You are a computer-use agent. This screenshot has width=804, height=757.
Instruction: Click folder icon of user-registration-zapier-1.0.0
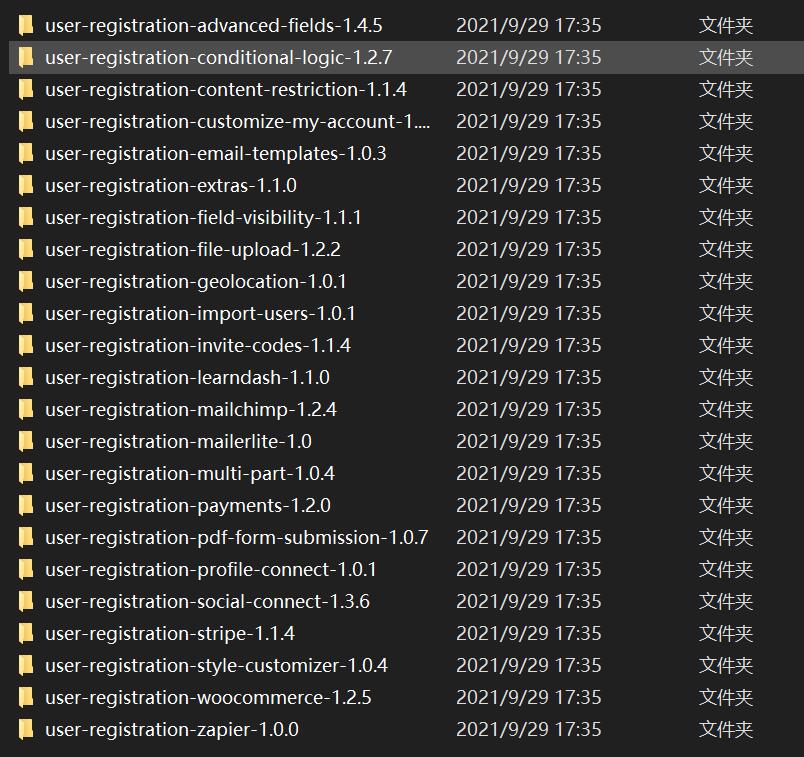(26, 729)
